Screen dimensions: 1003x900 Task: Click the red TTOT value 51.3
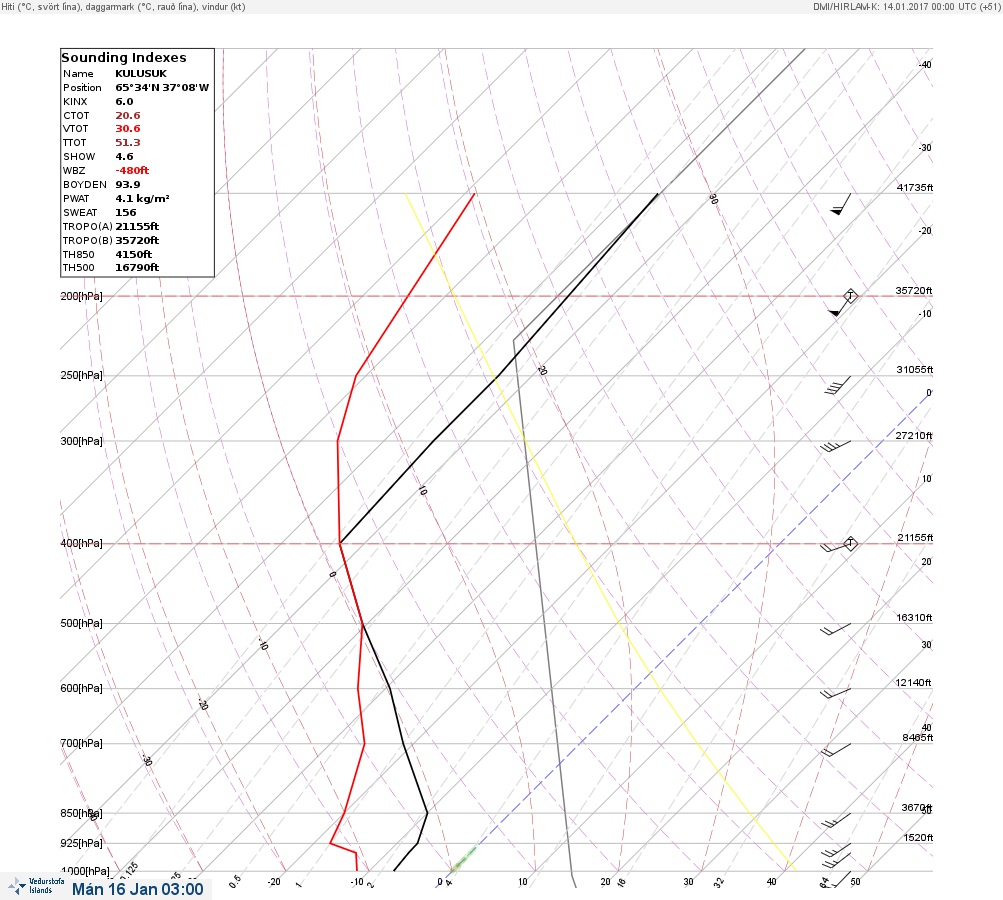[x=127, y=143]
